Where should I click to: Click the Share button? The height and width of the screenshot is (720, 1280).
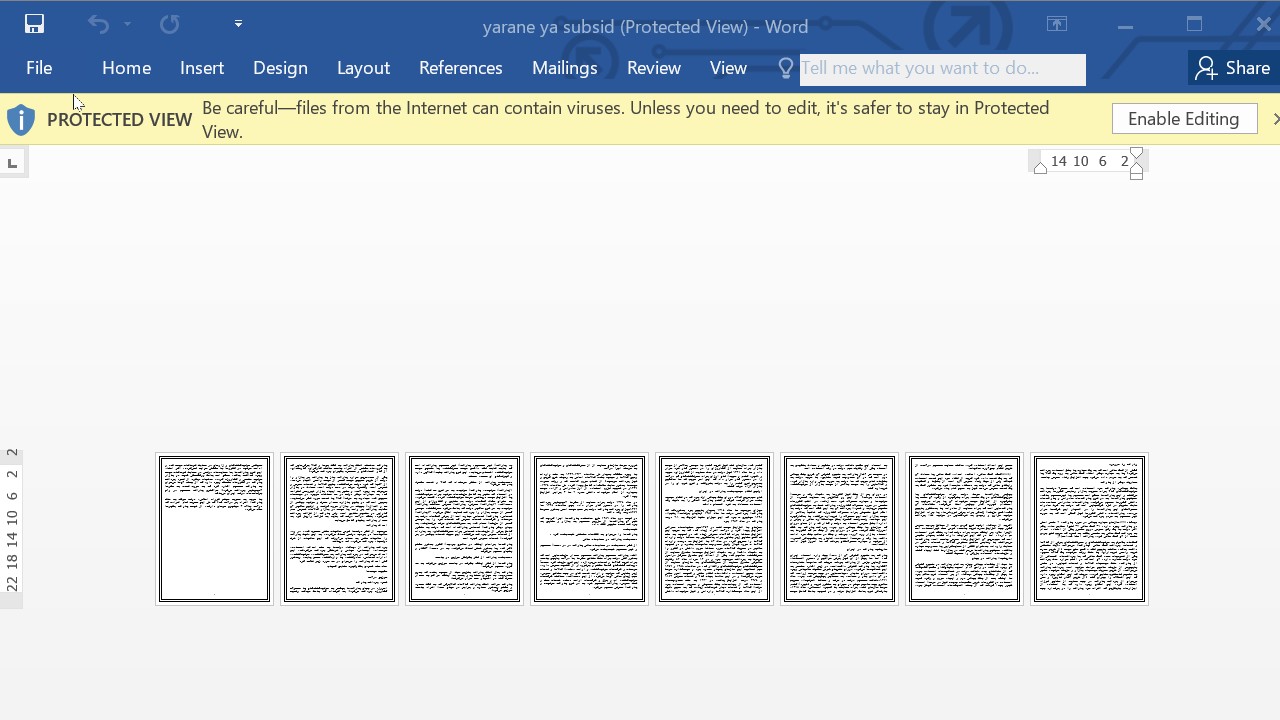(x=1233, y=68)
